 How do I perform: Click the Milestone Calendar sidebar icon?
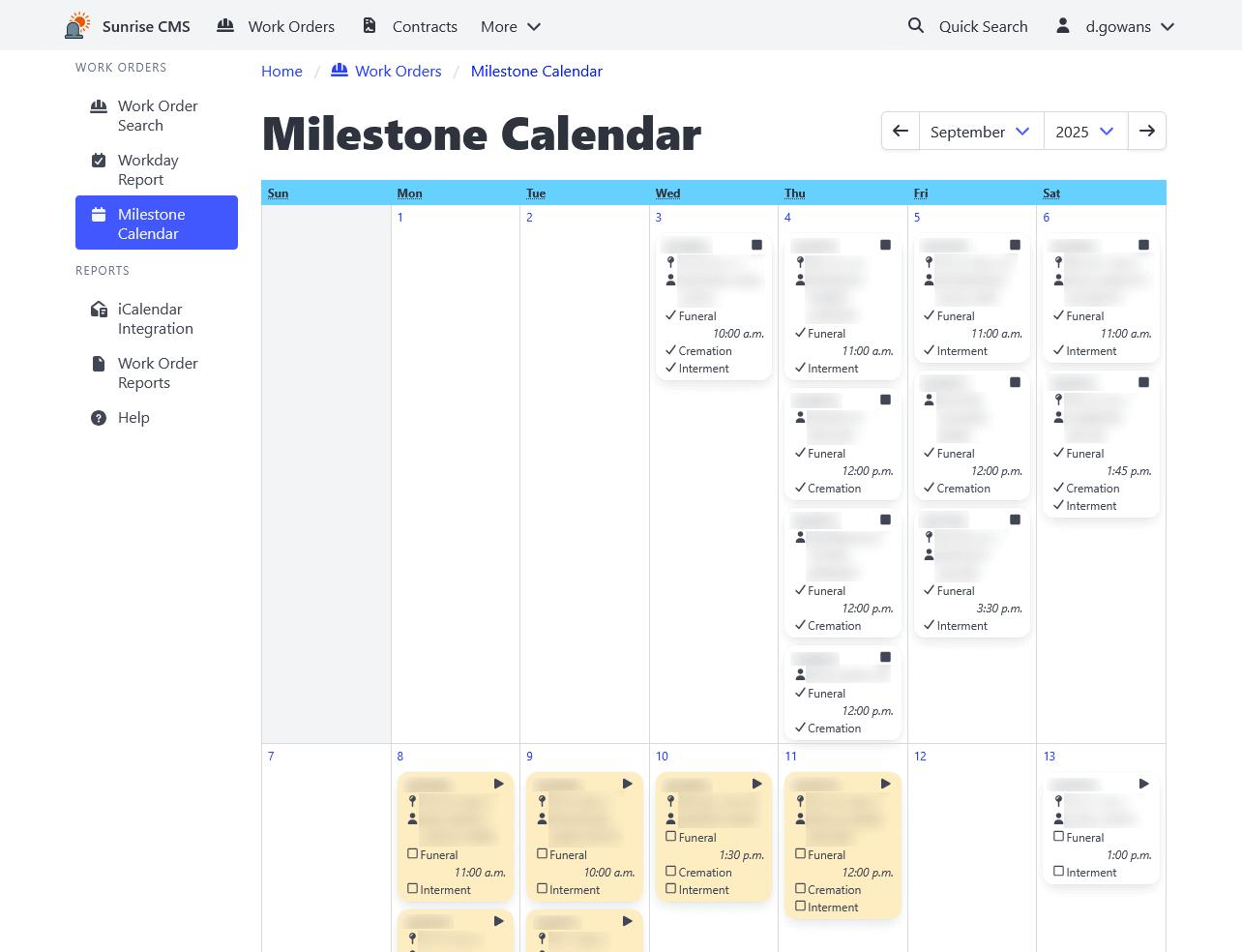(x=99, y=215)
